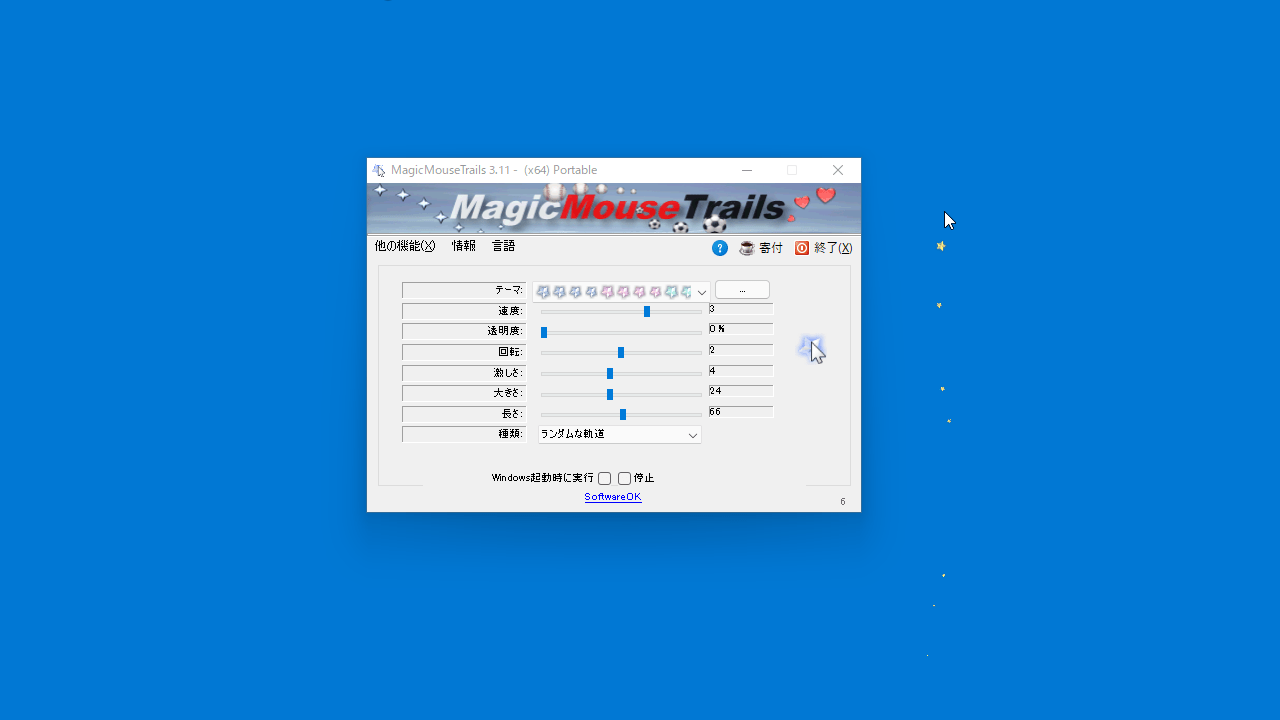
Task: Click the 種類: label
Action: coord(464,434)
